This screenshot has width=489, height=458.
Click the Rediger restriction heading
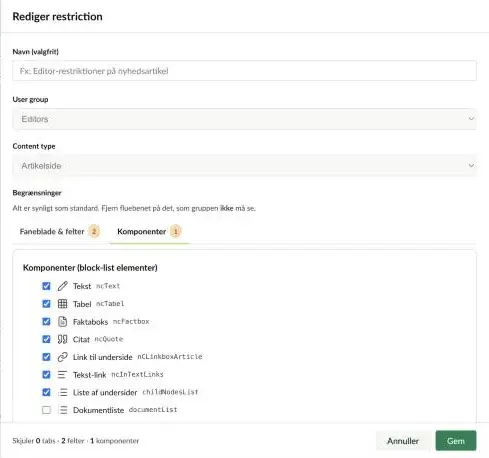(x=57, y=16)
